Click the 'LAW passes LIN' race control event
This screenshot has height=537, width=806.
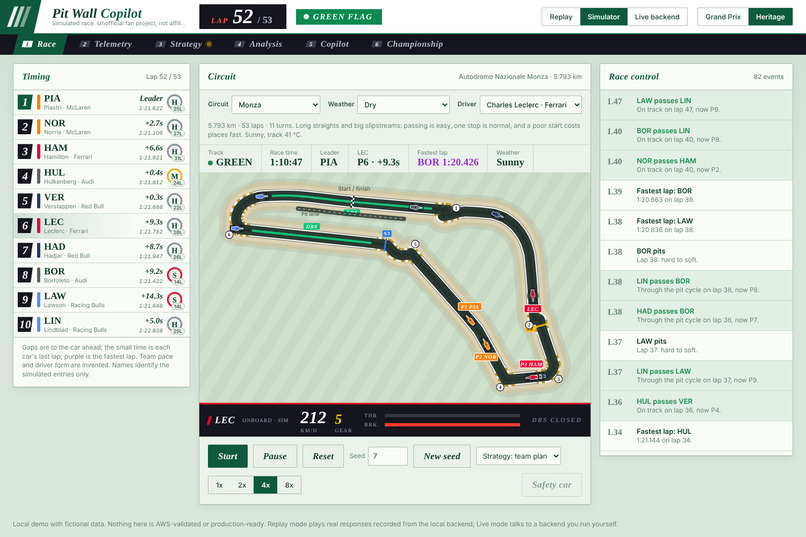click(x=696, y=105)
